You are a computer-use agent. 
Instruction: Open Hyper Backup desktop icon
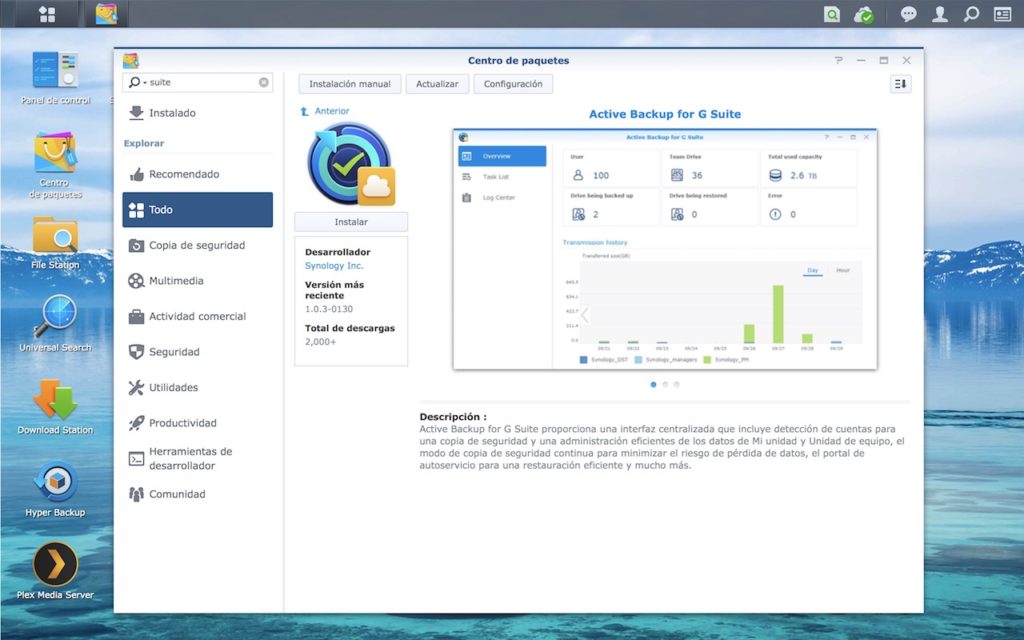[56, 489]
